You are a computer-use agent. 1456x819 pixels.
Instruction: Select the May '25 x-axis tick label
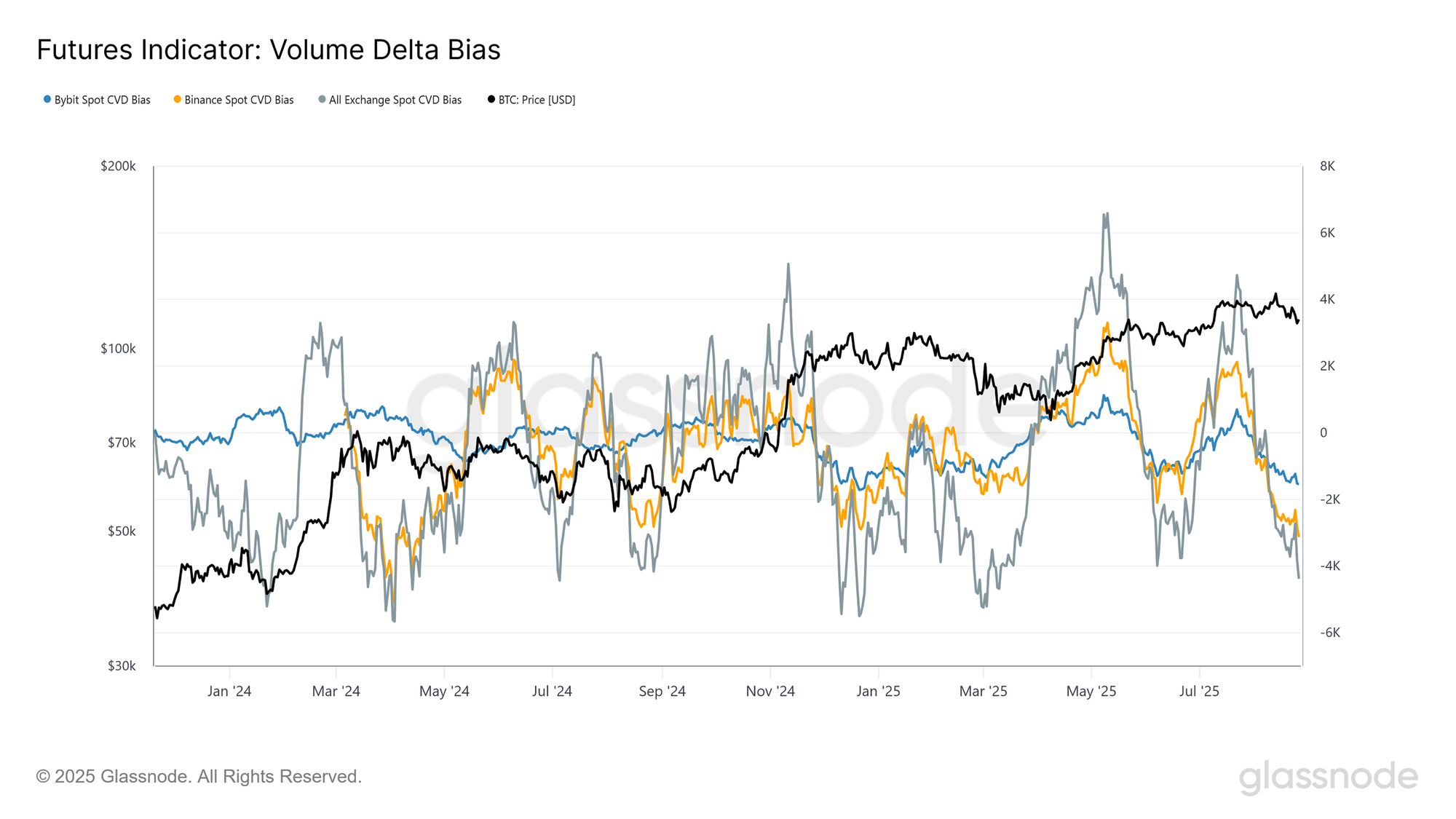[1091, 691]
